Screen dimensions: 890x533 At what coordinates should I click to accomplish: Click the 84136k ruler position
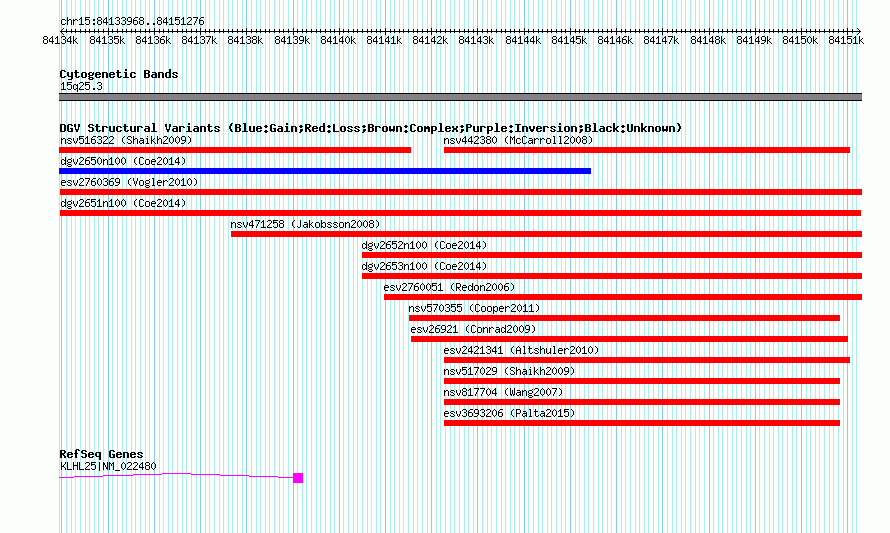pos(153,40)
